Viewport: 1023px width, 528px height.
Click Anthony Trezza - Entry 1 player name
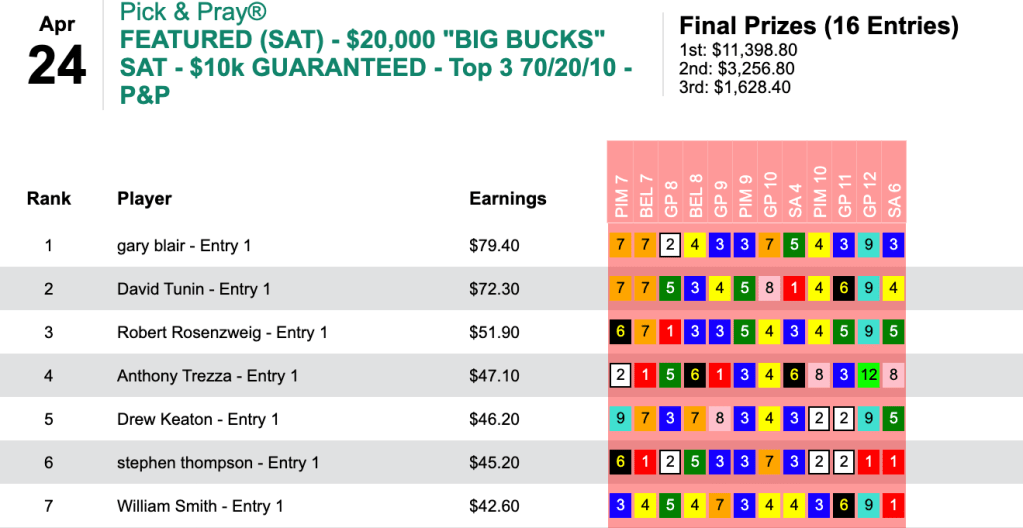click(x=207, y=375)
